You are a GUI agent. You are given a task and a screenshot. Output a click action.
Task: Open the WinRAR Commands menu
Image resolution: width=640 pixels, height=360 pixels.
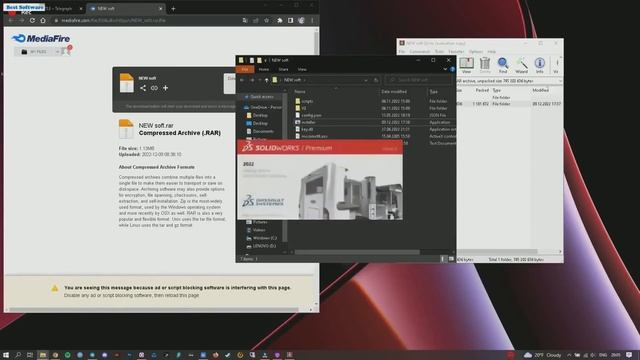(x=420, y=51)
